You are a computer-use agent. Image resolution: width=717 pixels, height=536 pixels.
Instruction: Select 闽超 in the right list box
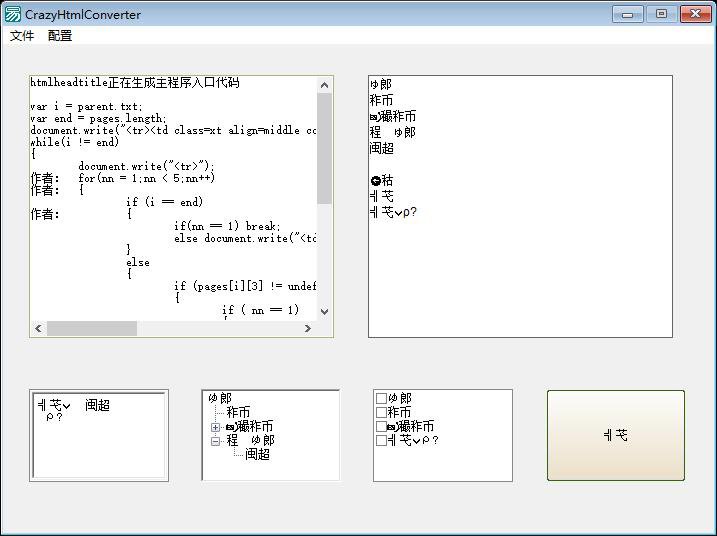coord(382,148)
